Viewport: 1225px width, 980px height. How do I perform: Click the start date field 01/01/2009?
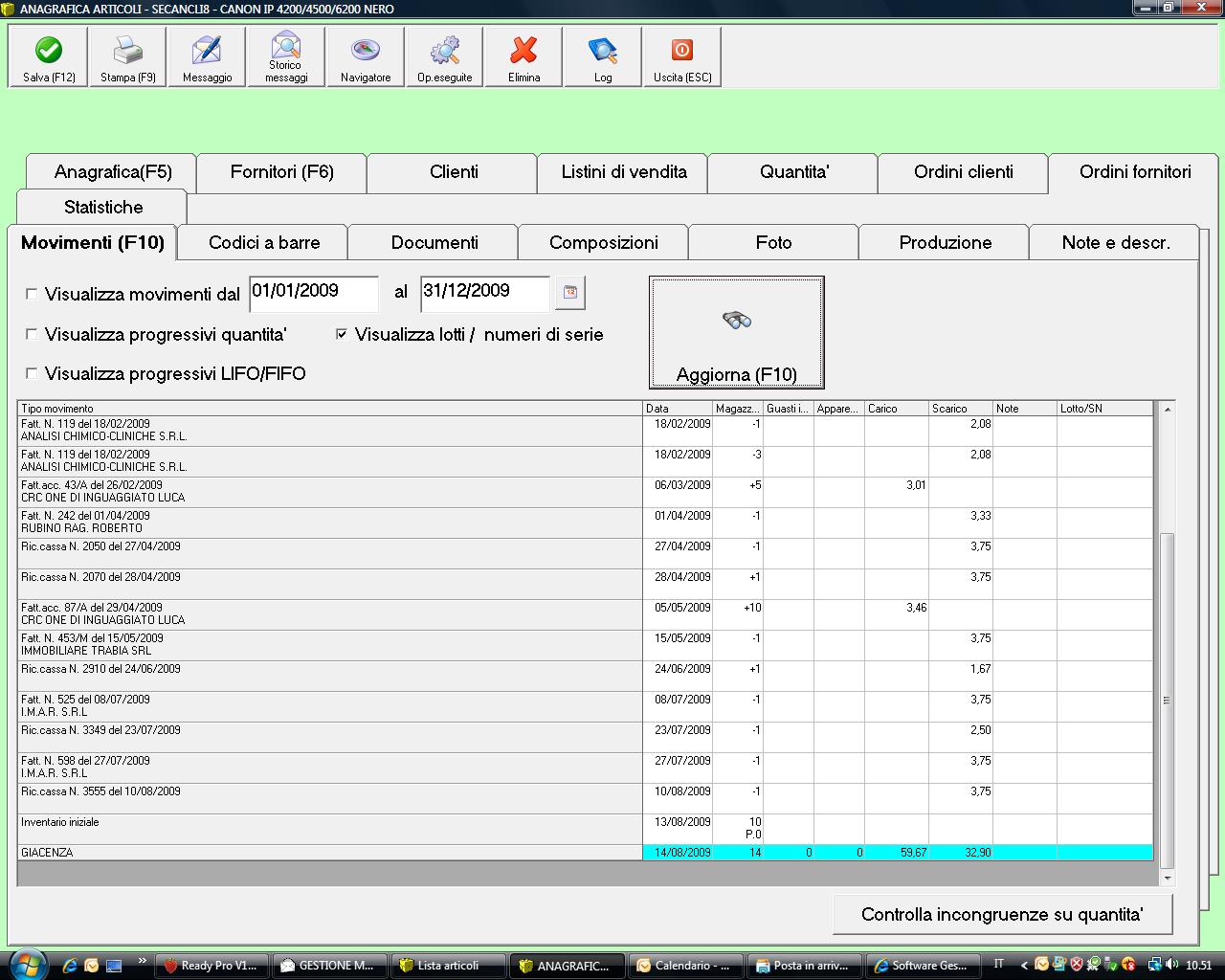313,292
